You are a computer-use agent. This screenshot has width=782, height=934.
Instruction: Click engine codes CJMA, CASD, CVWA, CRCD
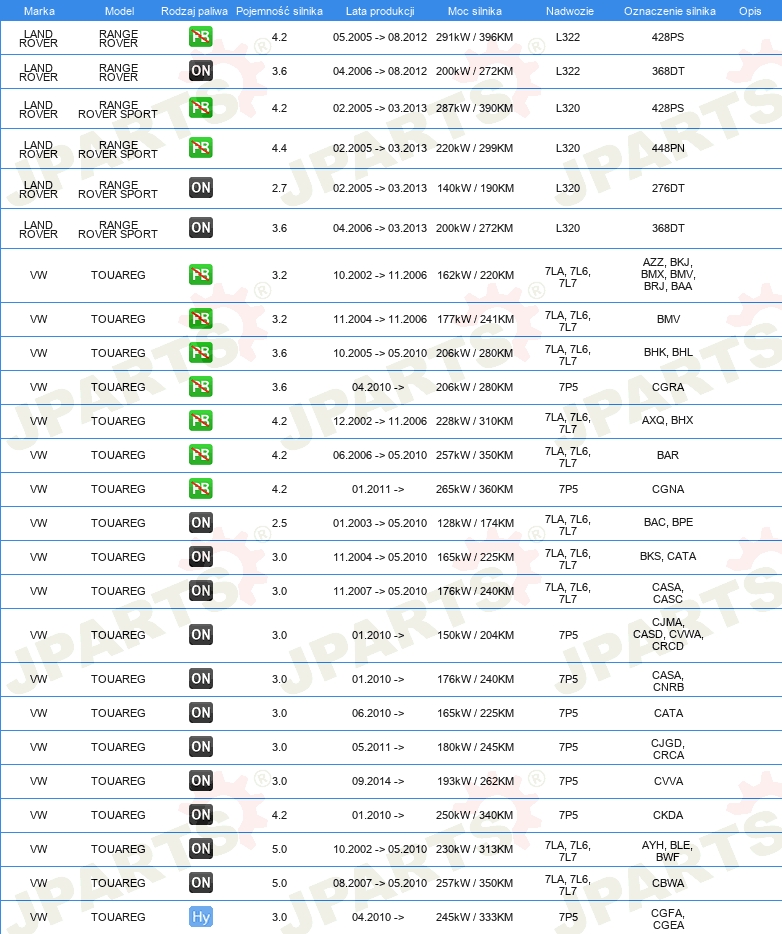coord(668,634)
